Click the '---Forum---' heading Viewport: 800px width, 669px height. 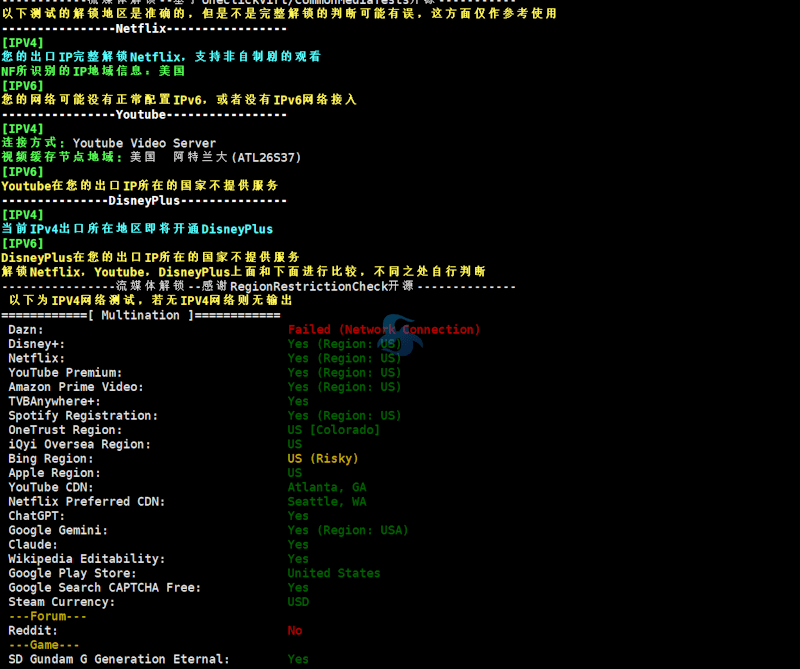[x=47, y=616]
